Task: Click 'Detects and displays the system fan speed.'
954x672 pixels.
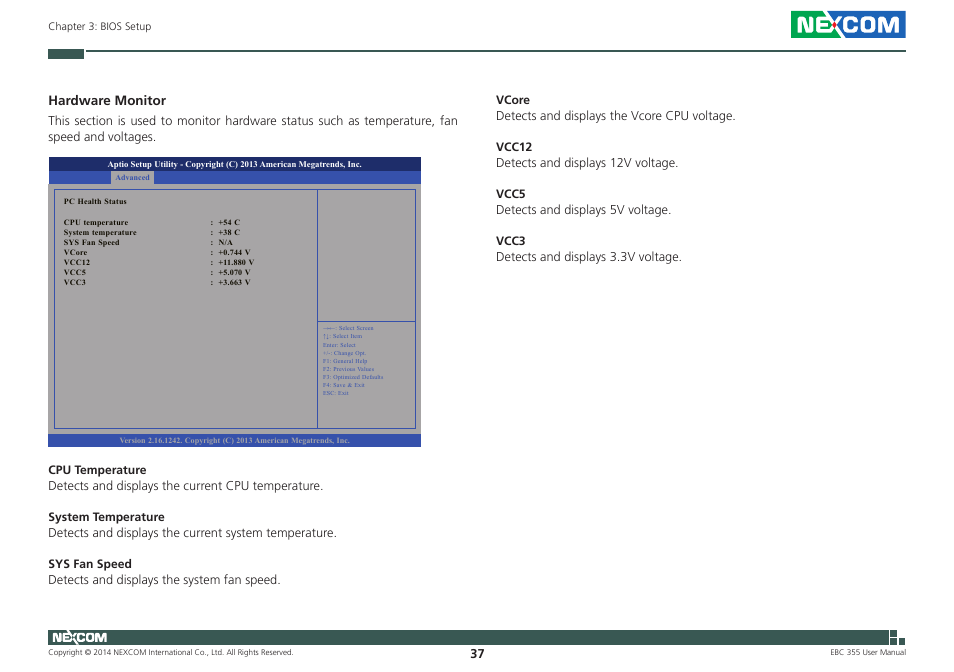Action: click(164, 580)
